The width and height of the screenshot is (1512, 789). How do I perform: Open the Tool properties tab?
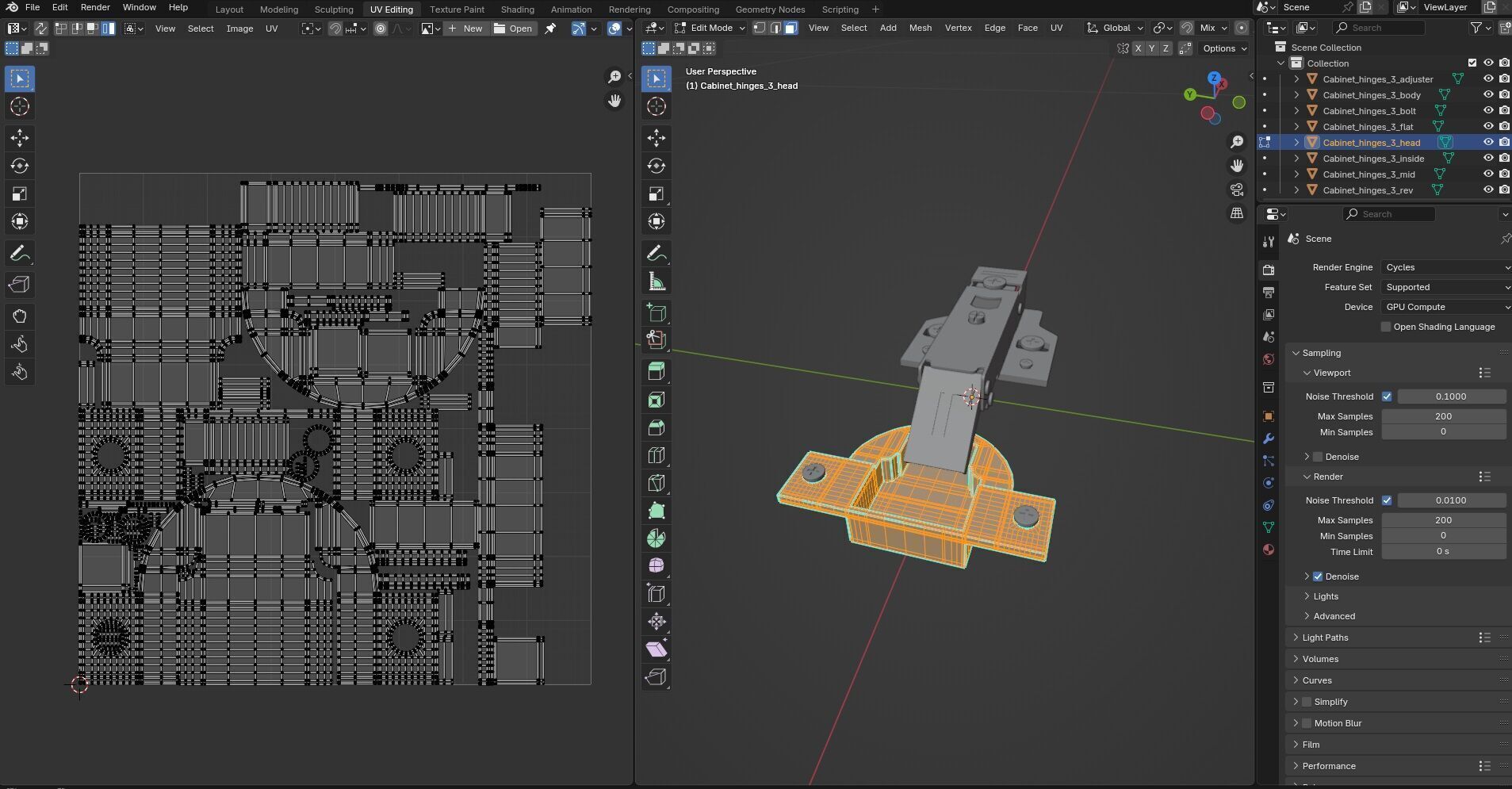(1269, 241)
